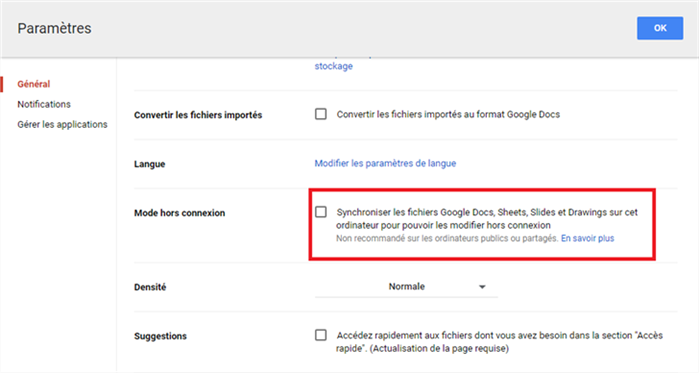Click the Langue label
The height and width of the screenshot is (373, 699).
(150, 164)
